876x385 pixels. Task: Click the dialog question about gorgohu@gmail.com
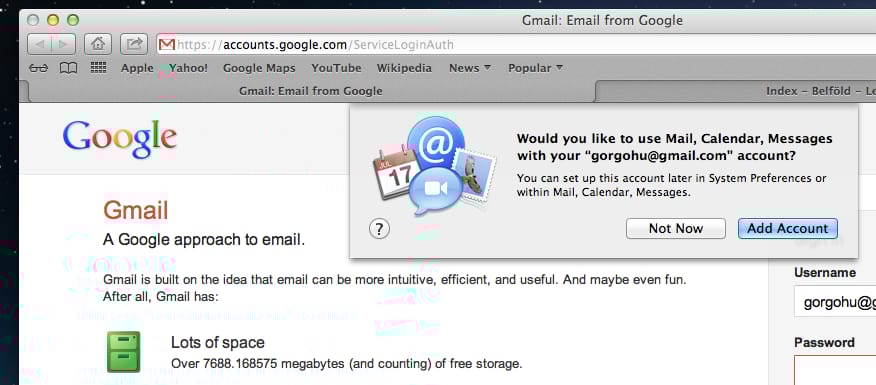click(x=674, y=147)
